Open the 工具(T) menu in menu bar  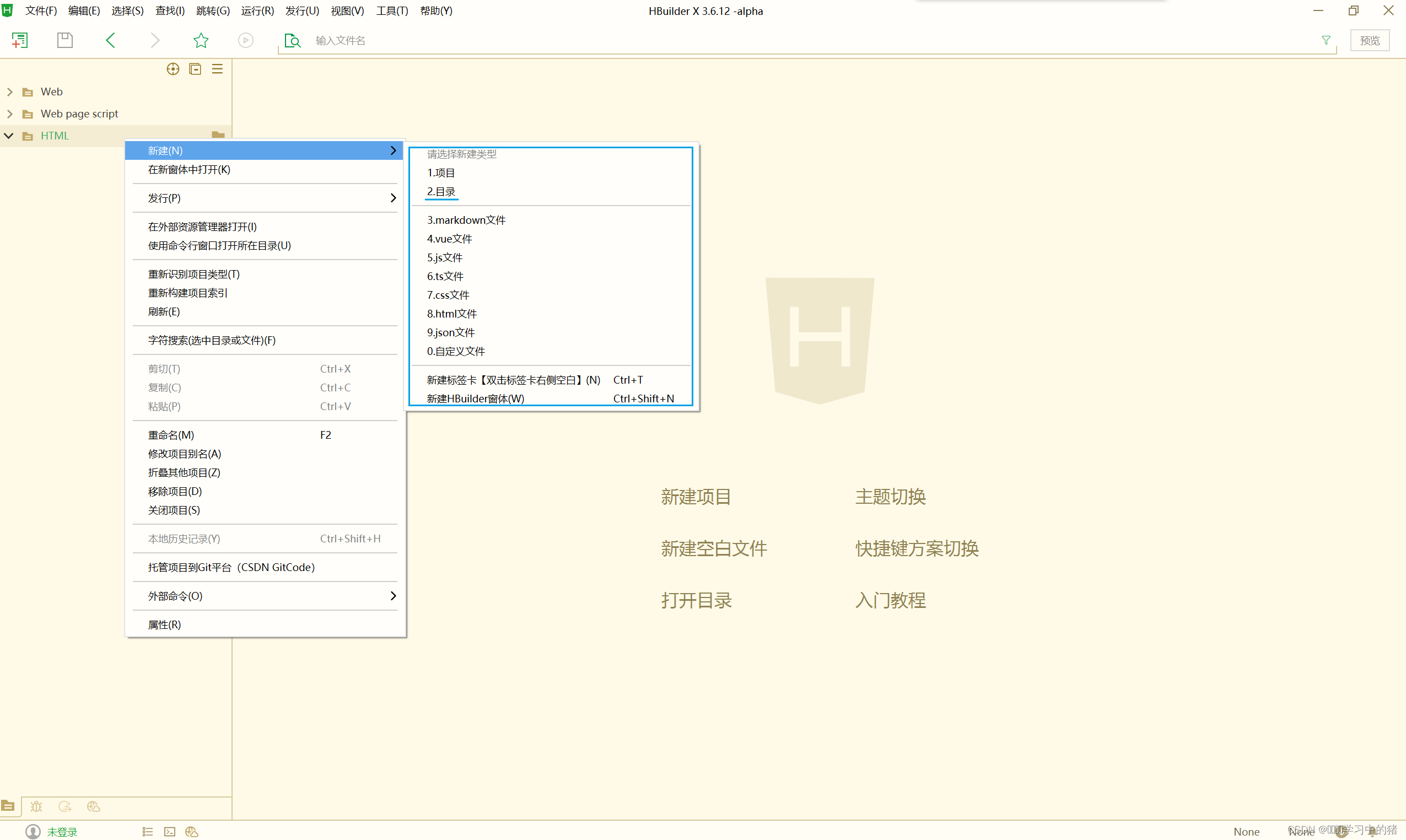pos(392,11)
